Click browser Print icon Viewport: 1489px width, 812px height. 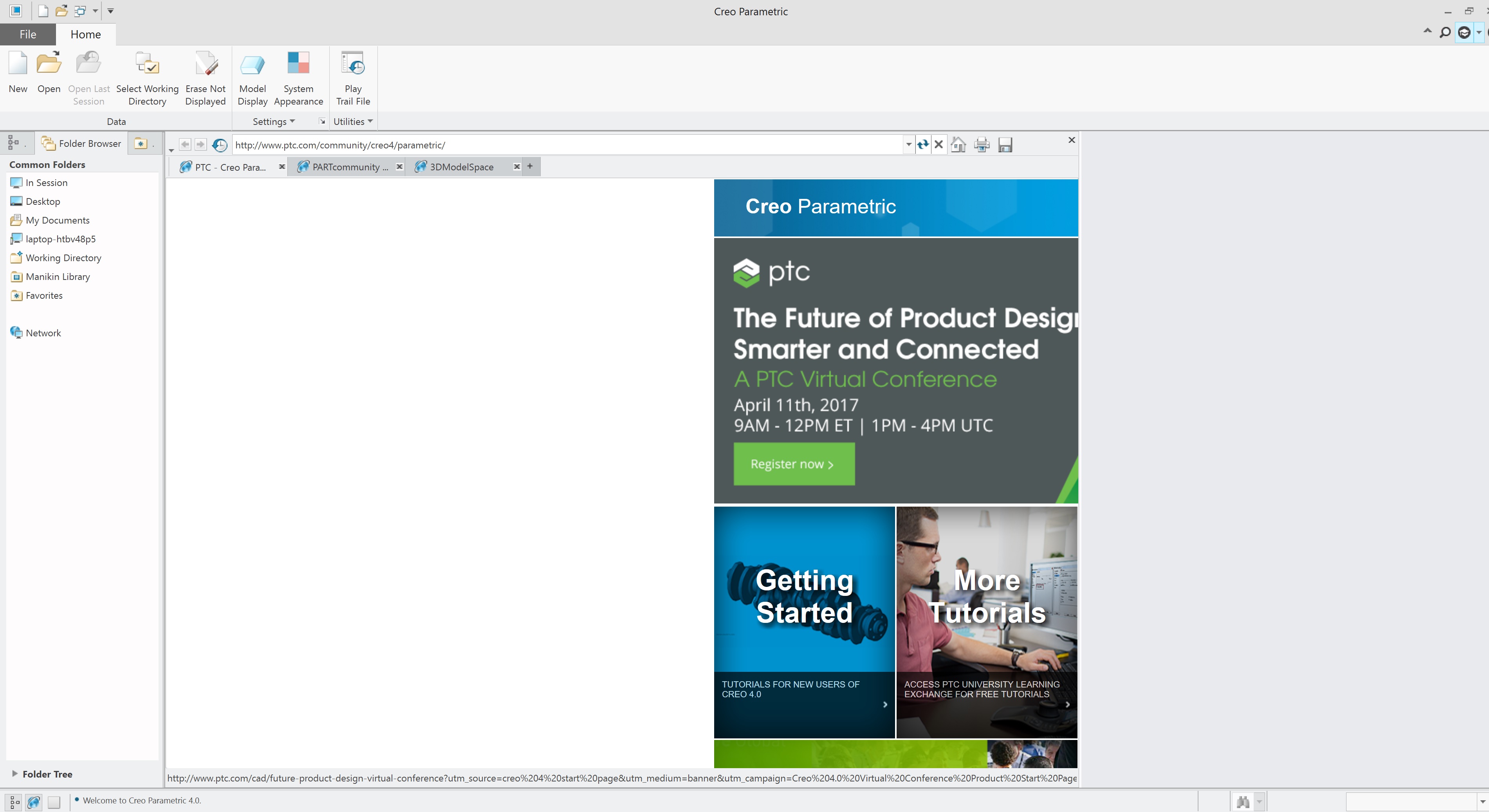982,144
